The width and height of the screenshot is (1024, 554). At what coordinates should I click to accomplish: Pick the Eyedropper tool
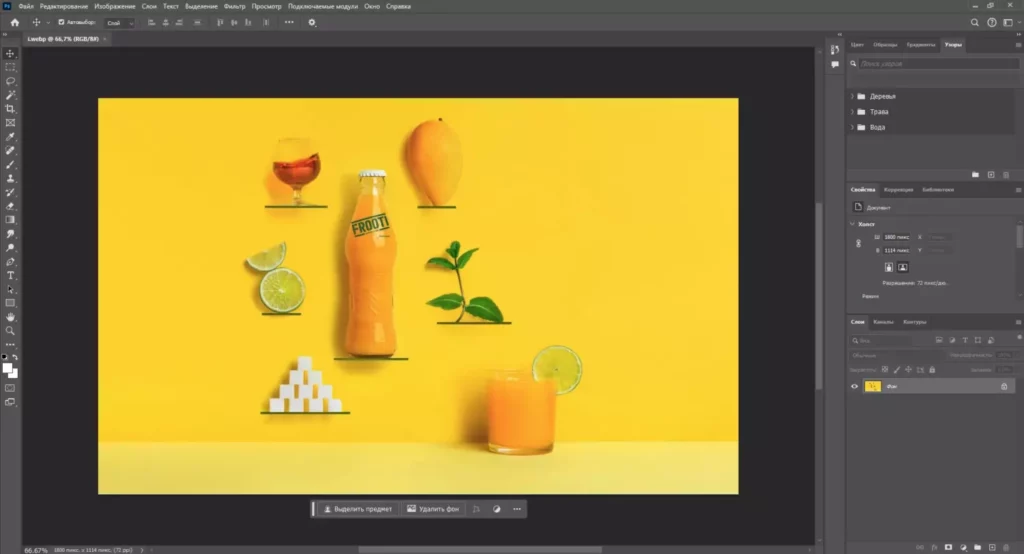coord(11,137)
